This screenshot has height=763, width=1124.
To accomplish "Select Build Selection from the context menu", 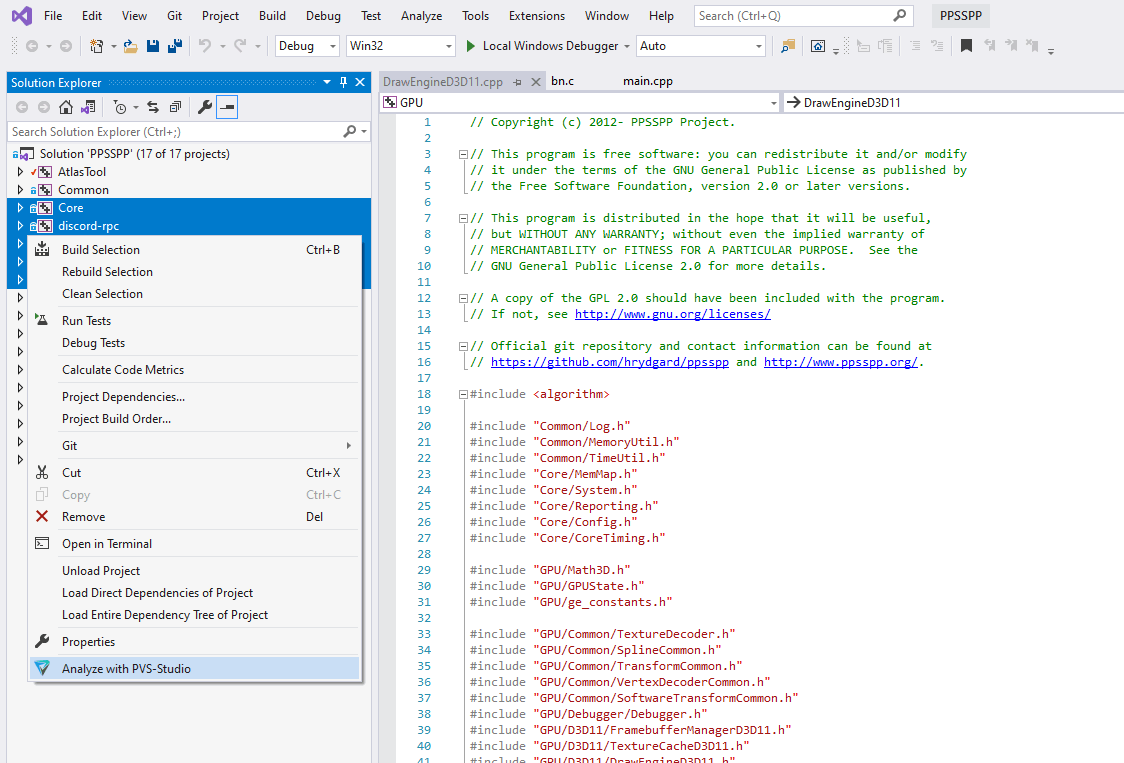I will 194,250.
